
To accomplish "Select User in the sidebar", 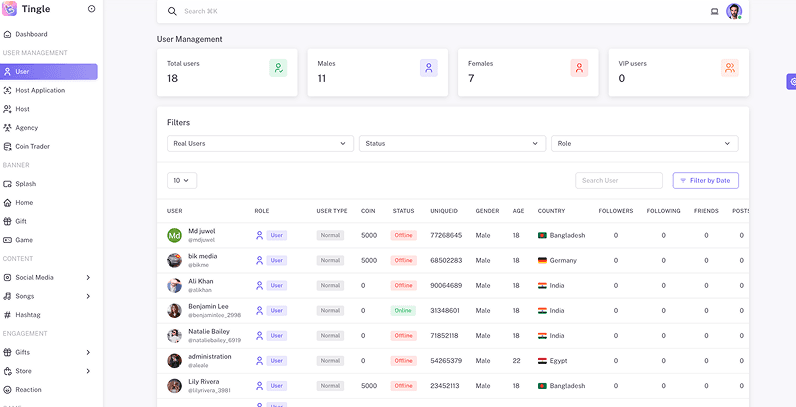I will pyautogui.click(x=49, y=72).
